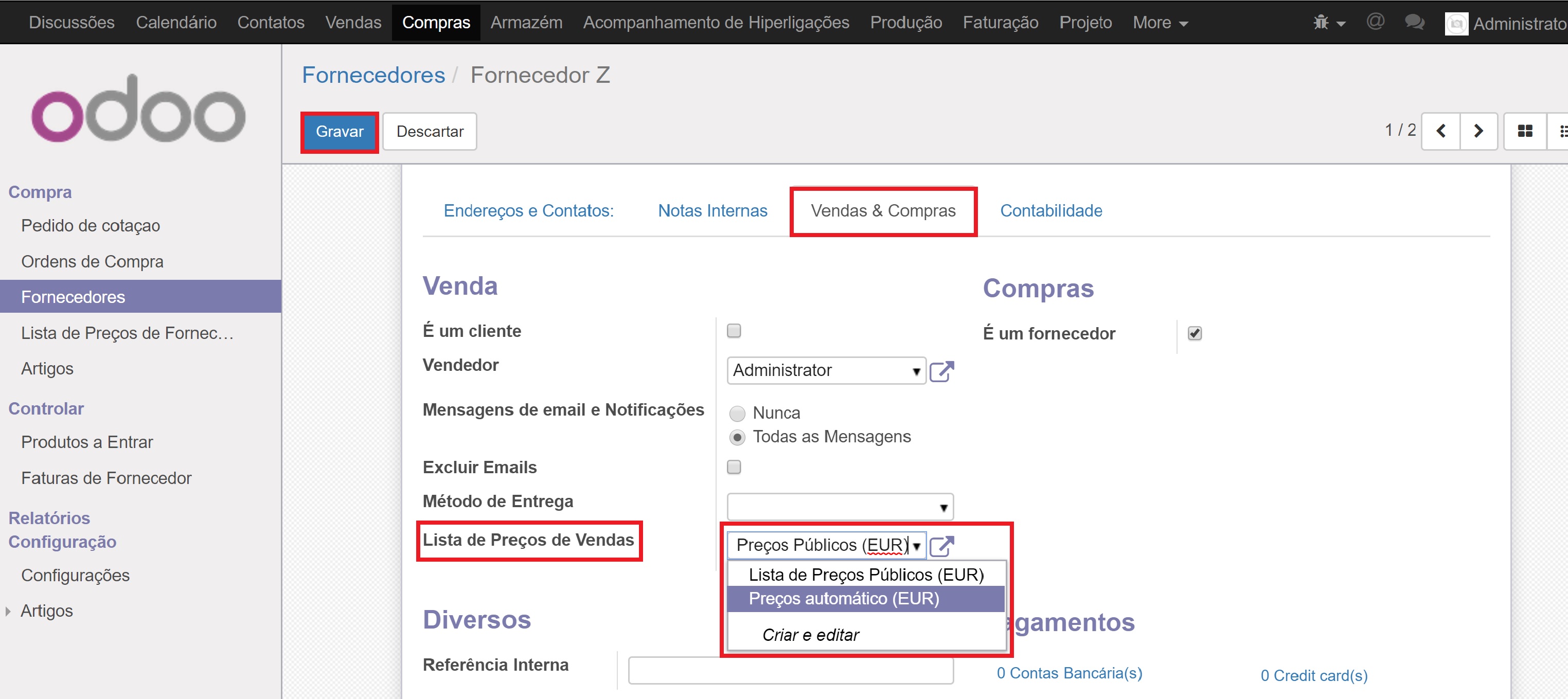
Task: Open the chat conversations icon
Action: 1414,23
